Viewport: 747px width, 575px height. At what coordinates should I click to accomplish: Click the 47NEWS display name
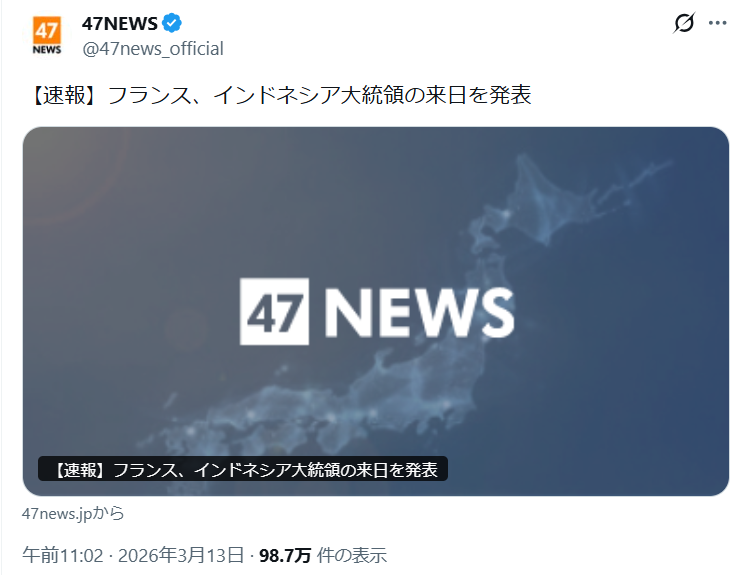pos(120,23)
